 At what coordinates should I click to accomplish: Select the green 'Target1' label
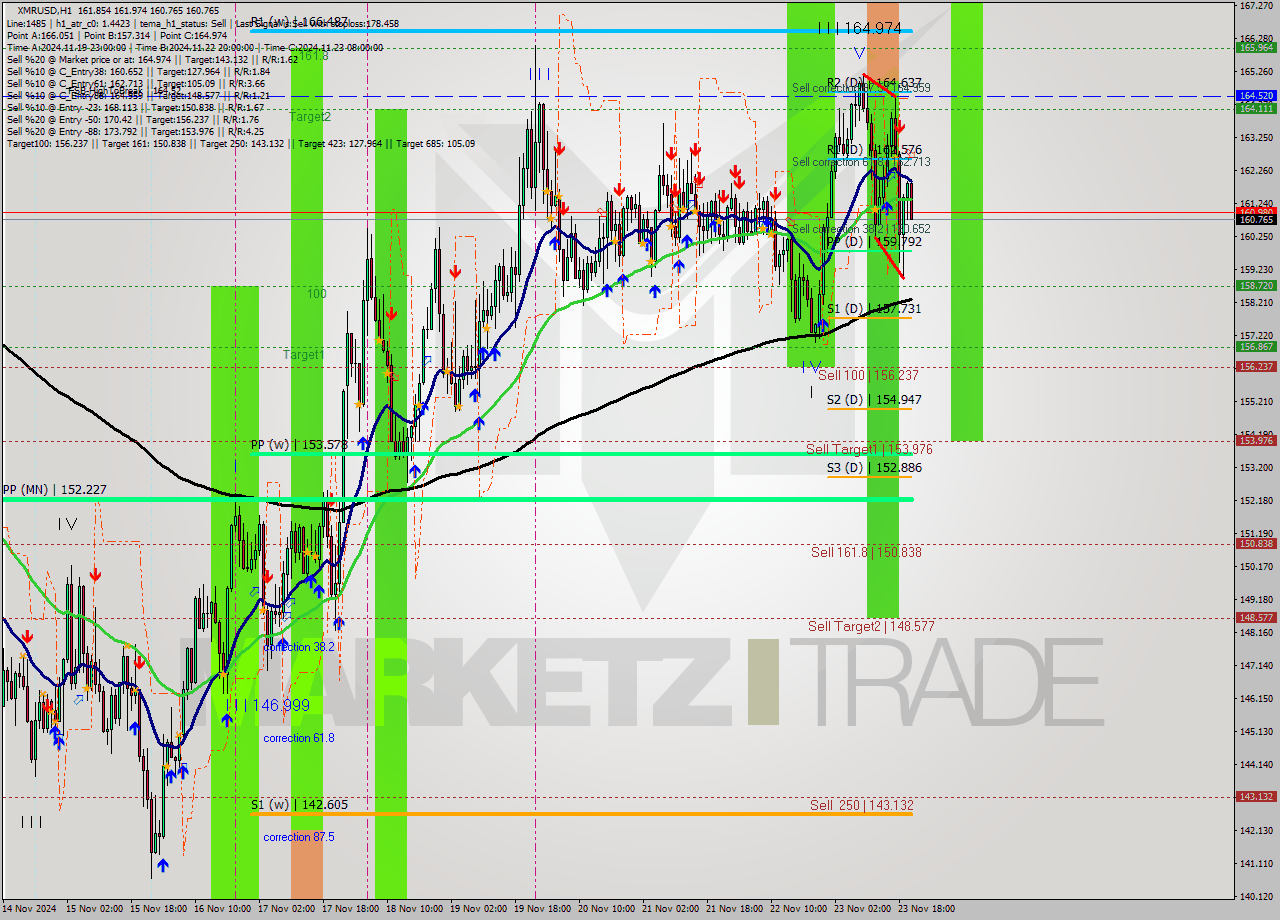[303, 354]
